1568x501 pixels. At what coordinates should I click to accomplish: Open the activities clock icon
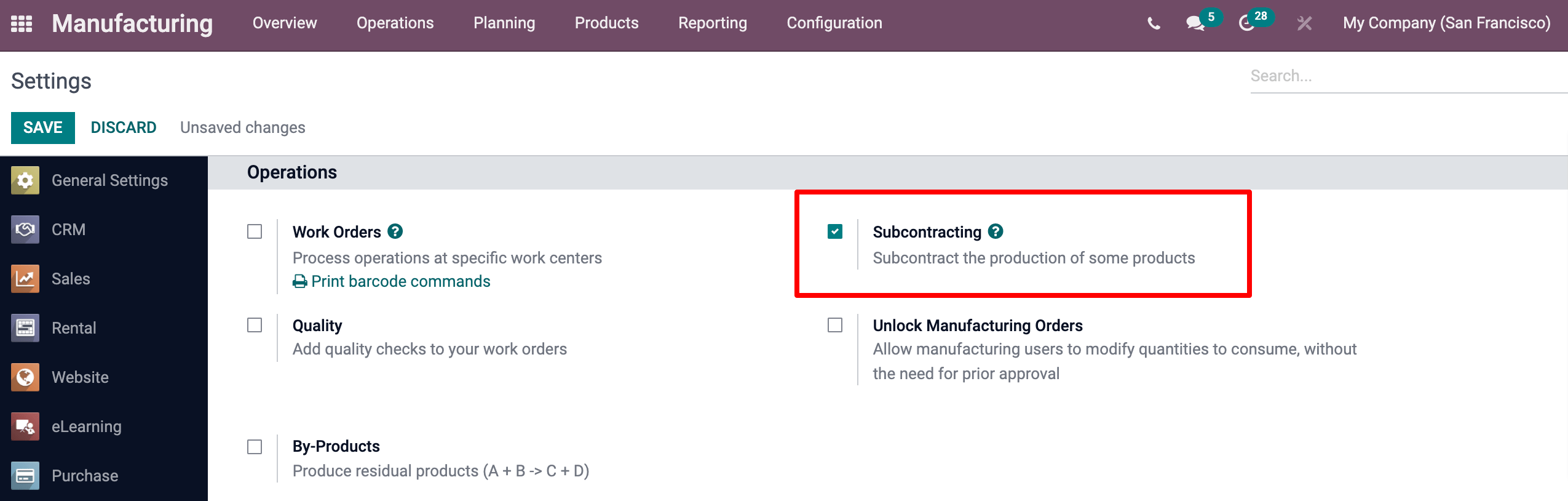click(x=1246, y=23)
